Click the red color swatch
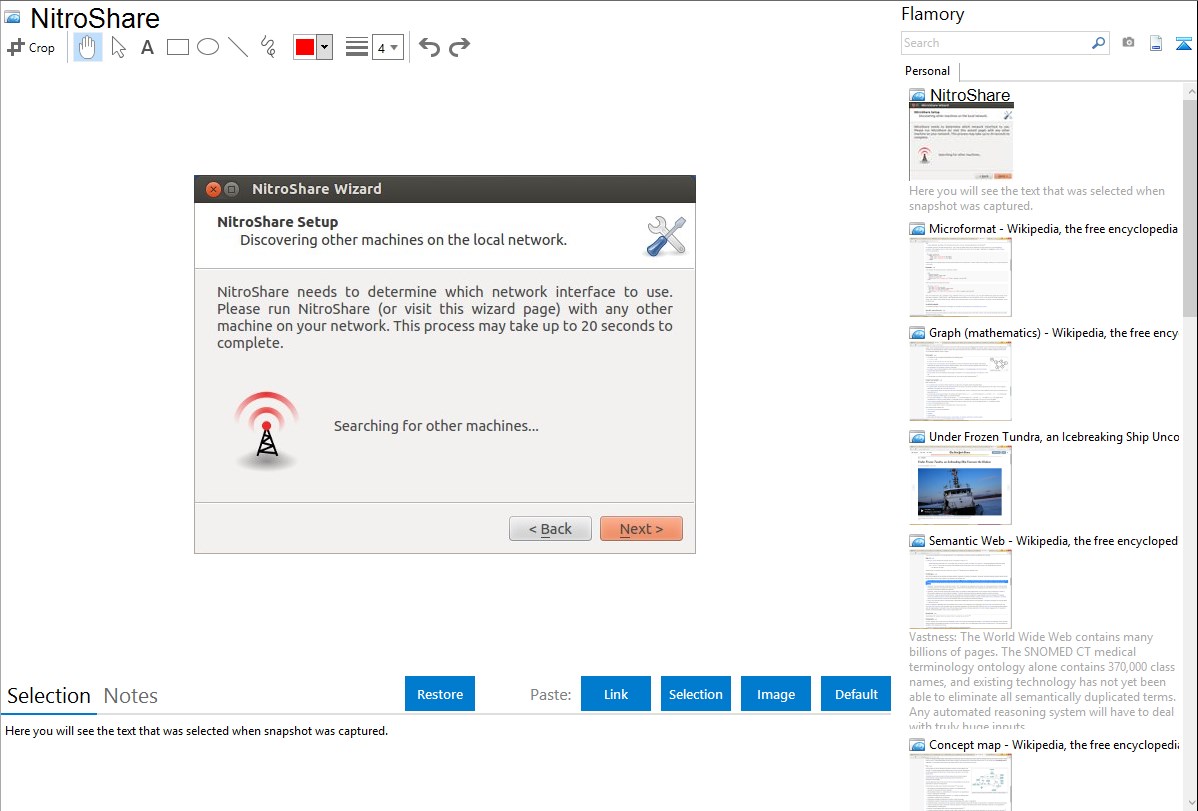Viewport: 1198px width, 811px height. click(x=305, y=47)
